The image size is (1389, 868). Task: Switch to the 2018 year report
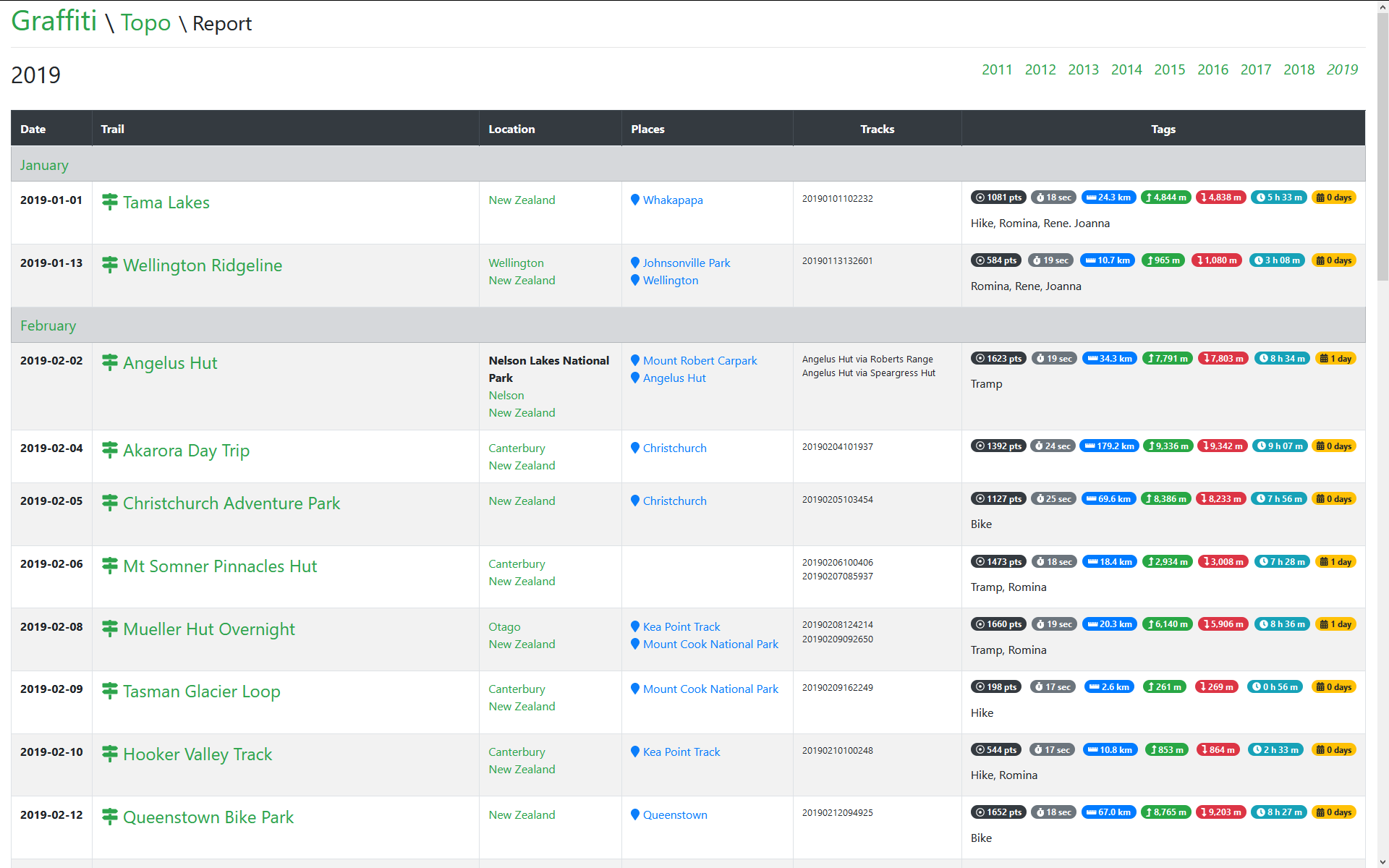click(x=1299, y=69)
